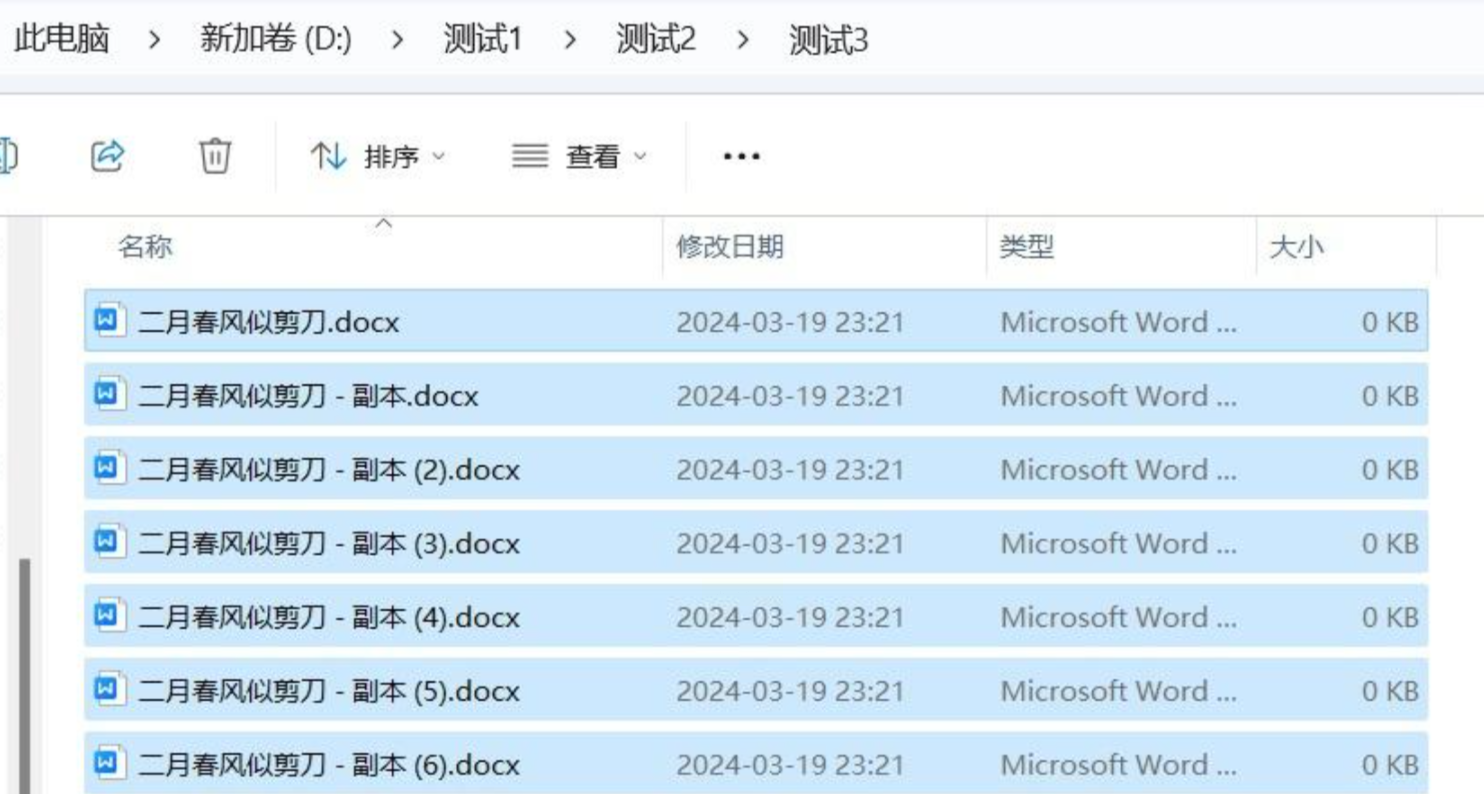This screenshot has width=1484, height=794.
Task: Select the file 二月春风似剪刀 - 副本 (4).docx
Action: click(329, 617)
